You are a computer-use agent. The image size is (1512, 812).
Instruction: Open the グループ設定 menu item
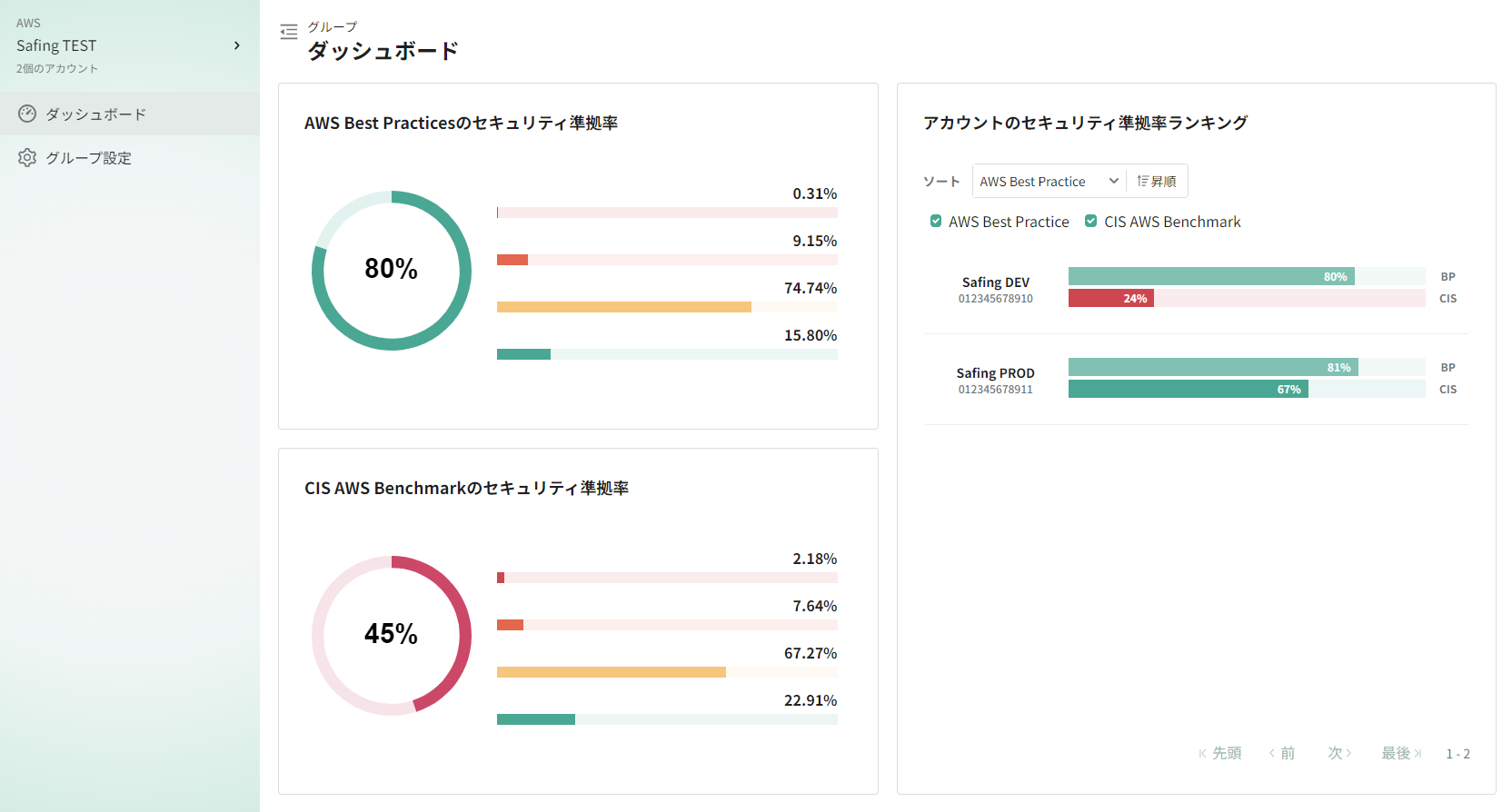[88, 158]
